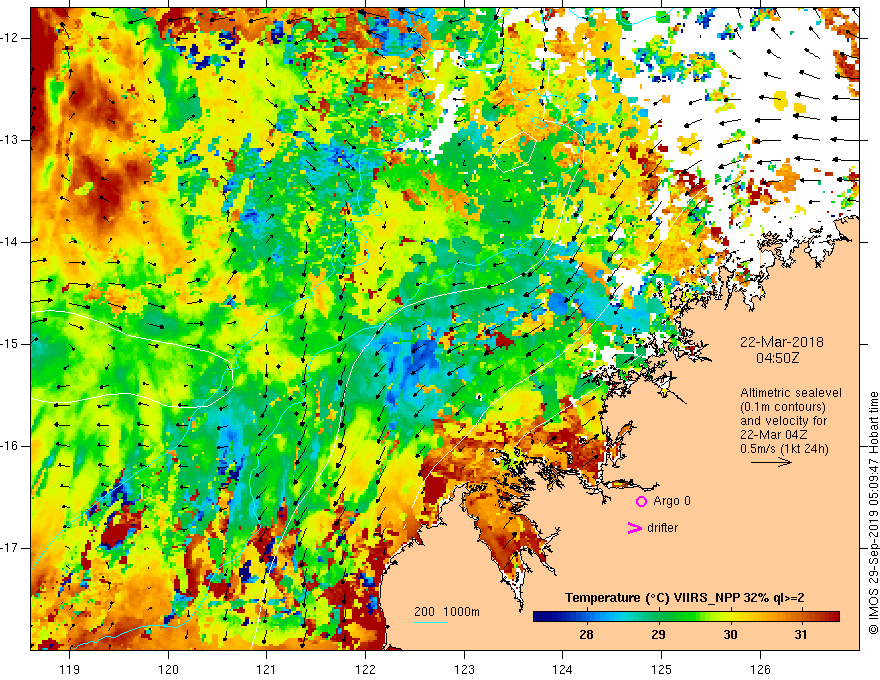Click the '0.5m/s (1kt 24h)' label
This screenshot has width=880, height=680.
[784, 449]
